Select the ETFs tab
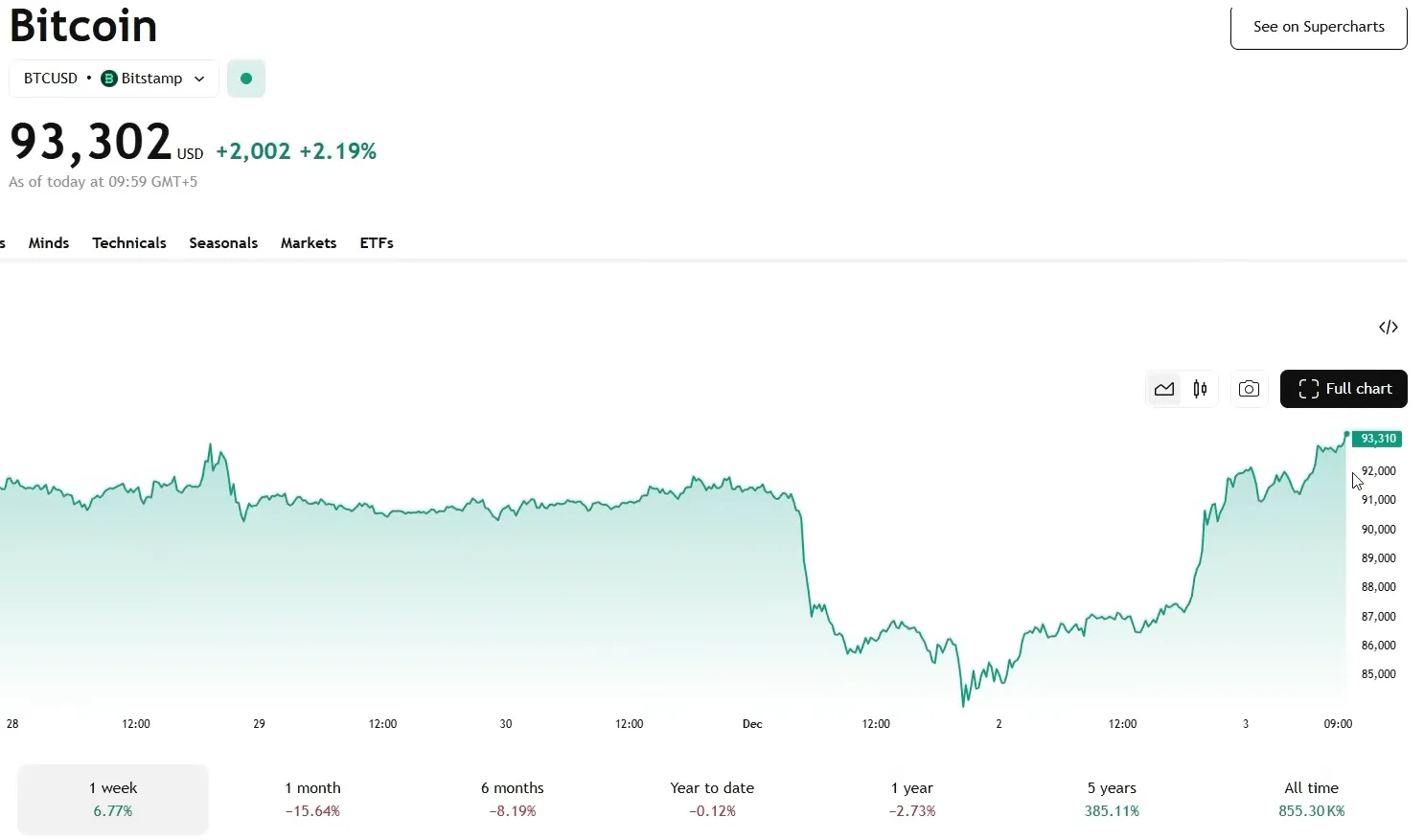Image resolution: width=1424 pixels, height=840 pixels. coord(377,243)
